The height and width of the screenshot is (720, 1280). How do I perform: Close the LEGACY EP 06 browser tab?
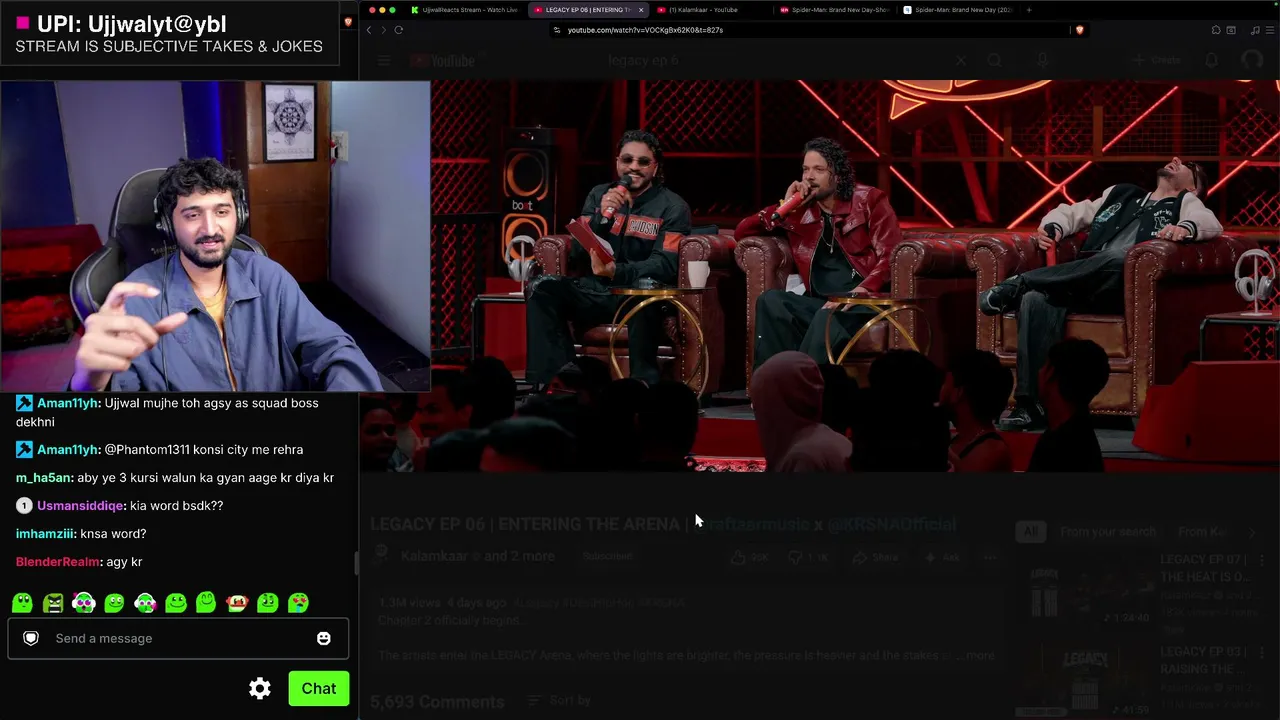(x=641, y=10)
